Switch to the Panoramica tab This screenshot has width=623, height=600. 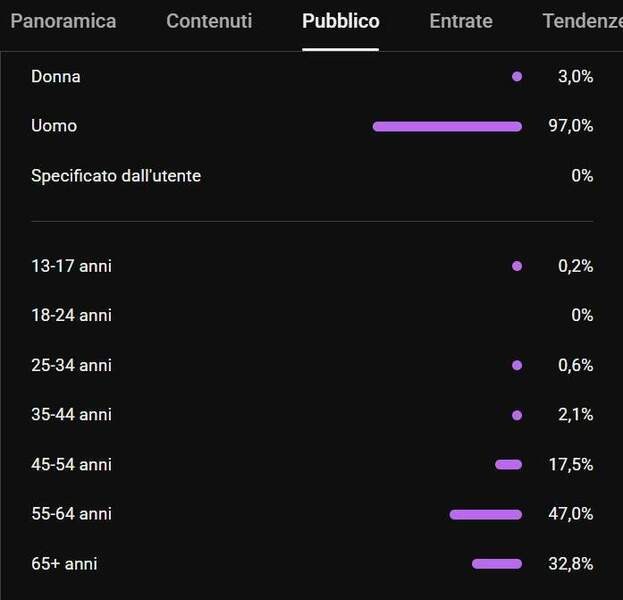(x=63, y=21)
